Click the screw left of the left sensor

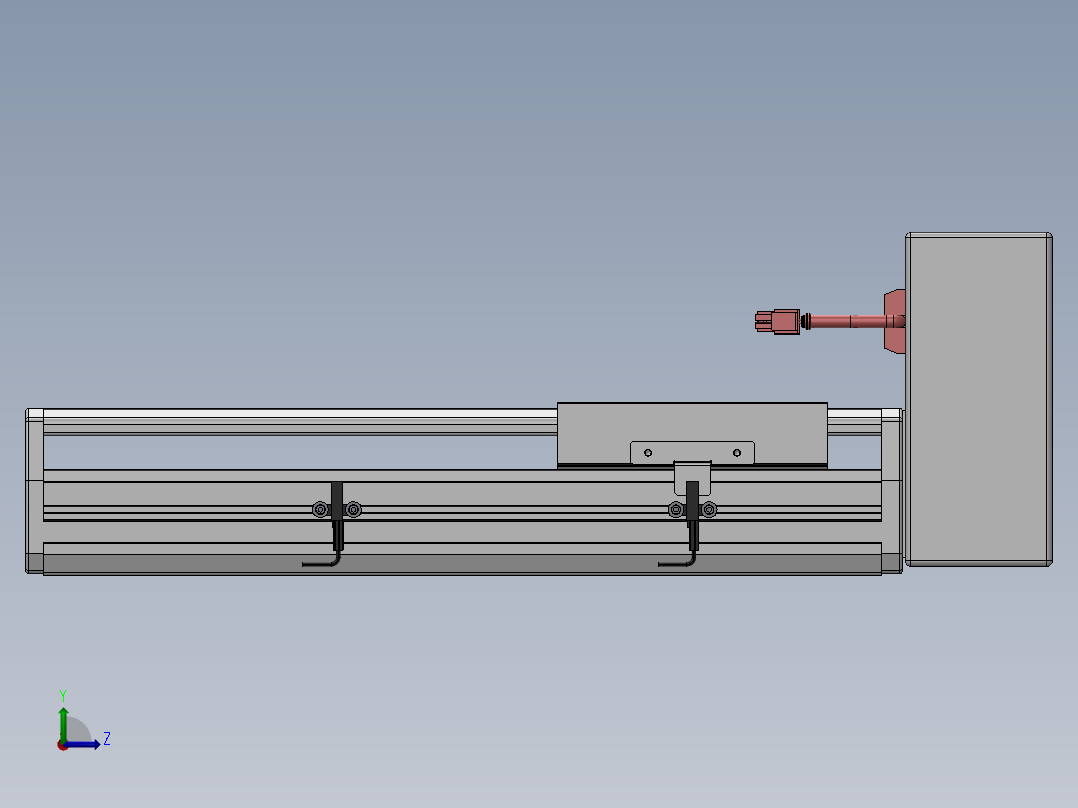[320, 510]
